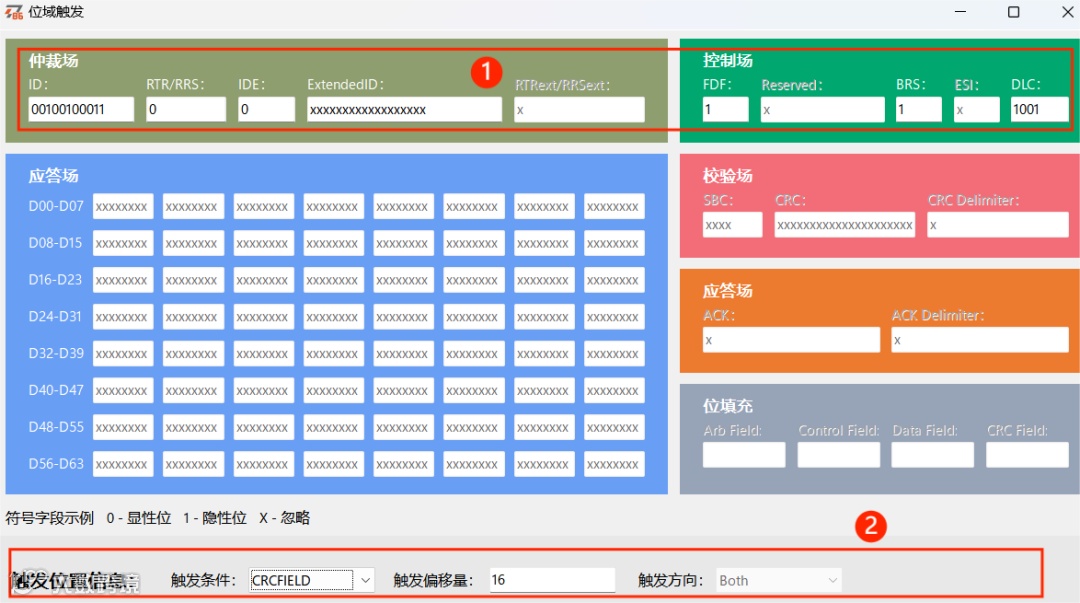Click the 触发偏移量 field showing 16
The image size is (1080, 603).
coord(552,580)
